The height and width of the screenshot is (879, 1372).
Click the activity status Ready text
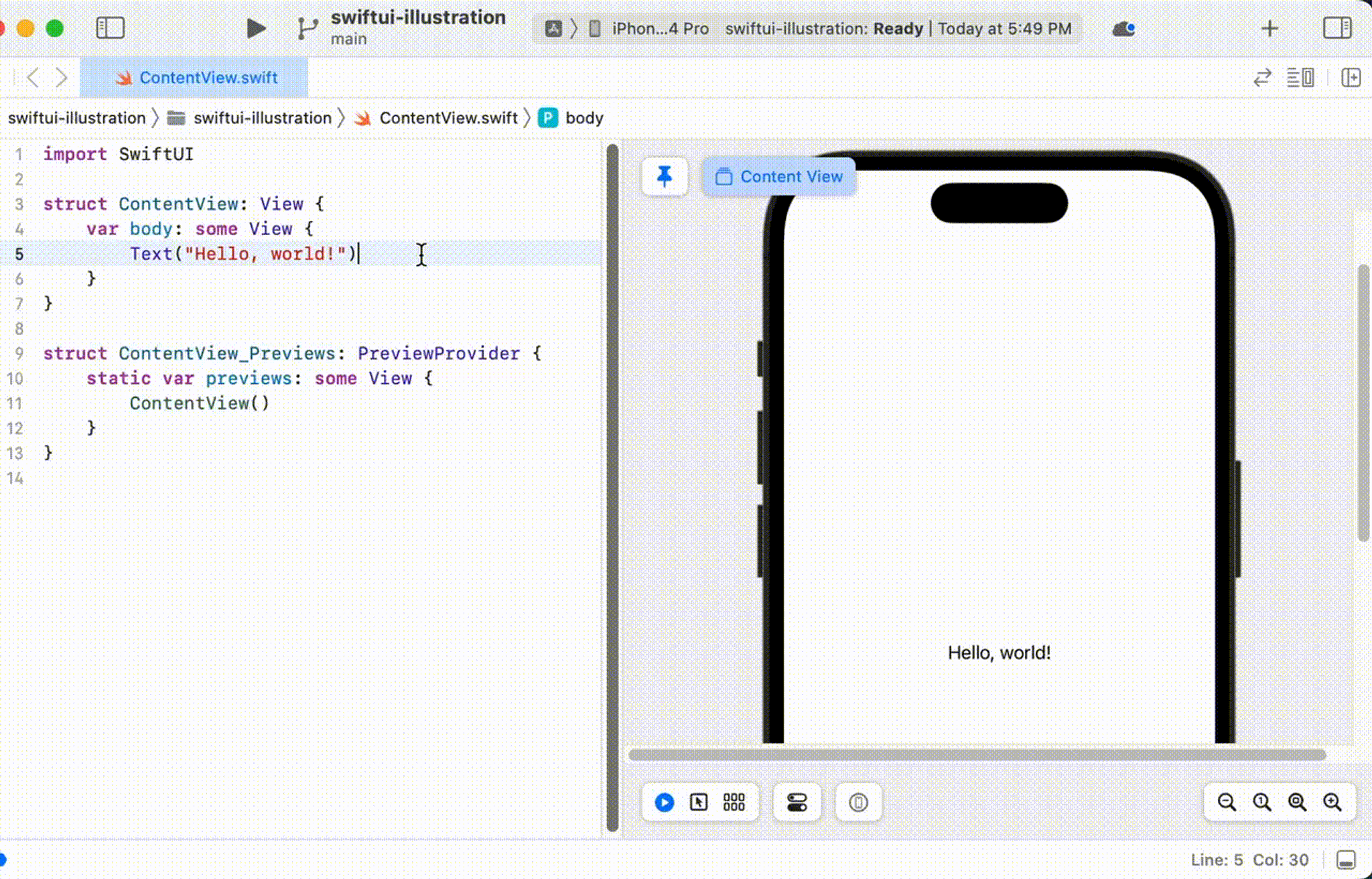(898, 29)
